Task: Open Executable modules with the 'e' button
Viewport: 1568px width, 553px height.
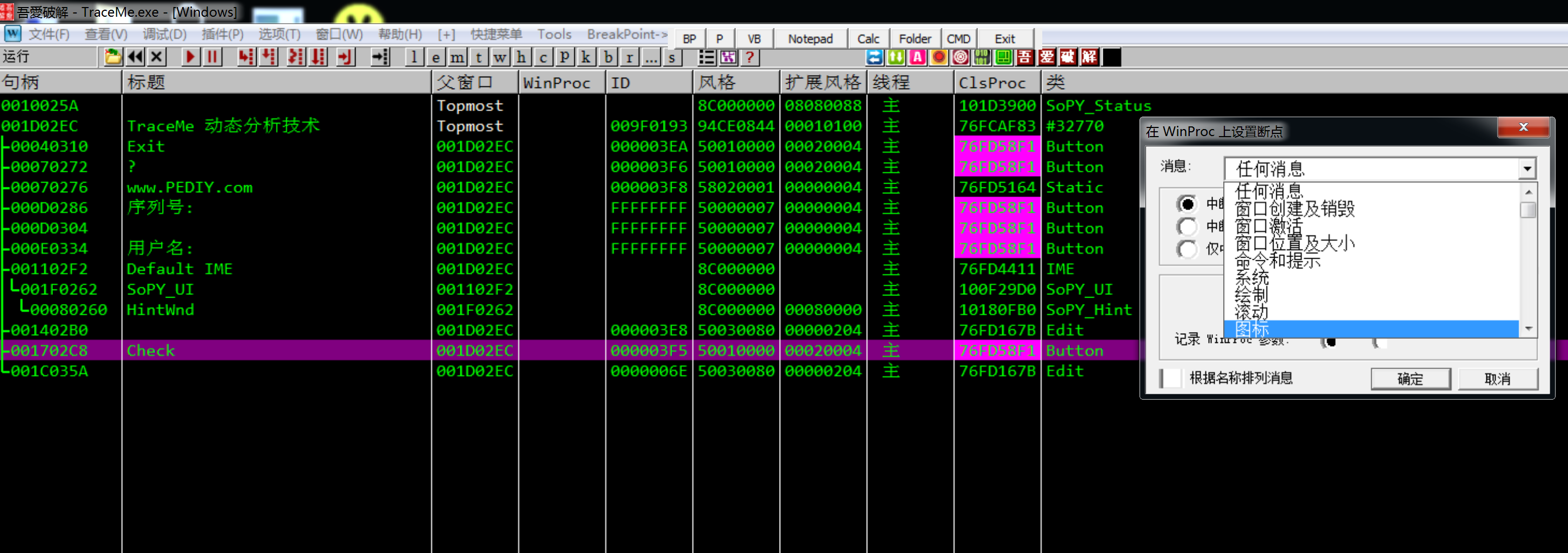Action: (436, 57)
